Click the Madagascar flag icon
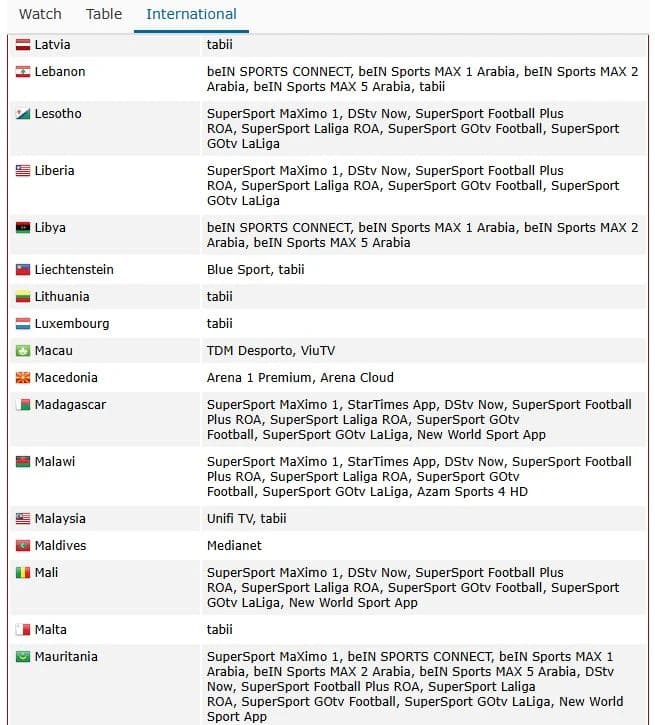Screen dimensions: 655x725 coord(23,405)
